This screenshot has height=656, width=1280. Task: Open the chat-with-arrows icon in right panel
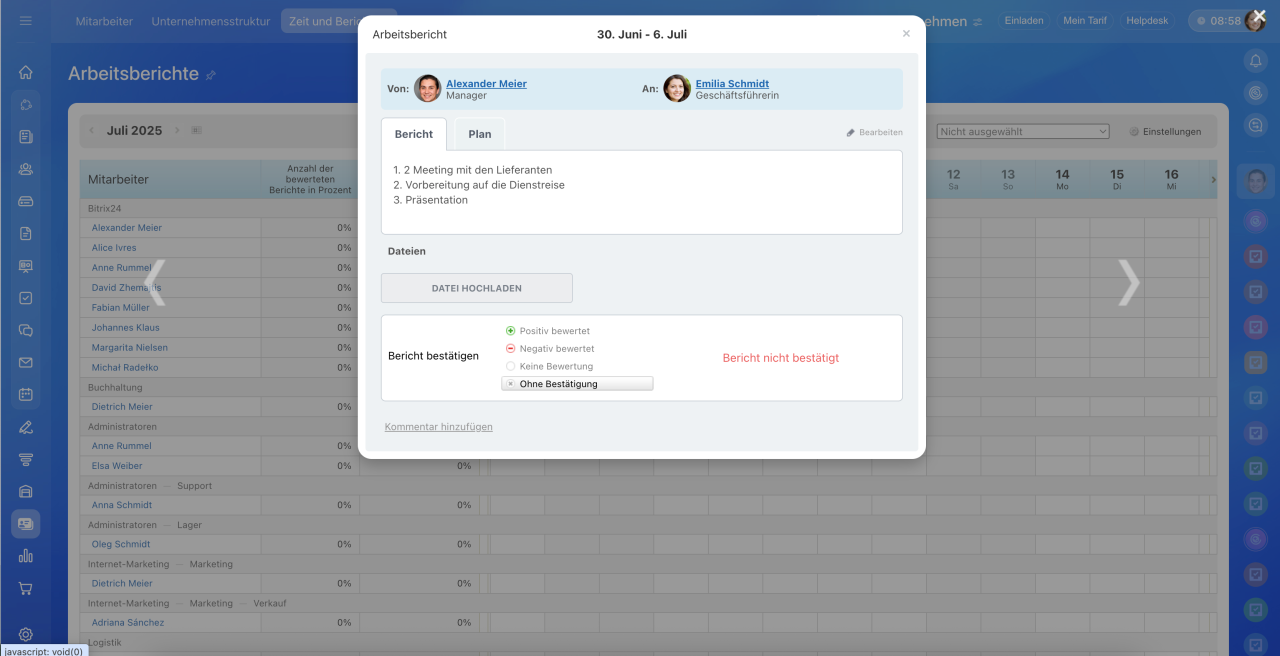coord(1256,125)
